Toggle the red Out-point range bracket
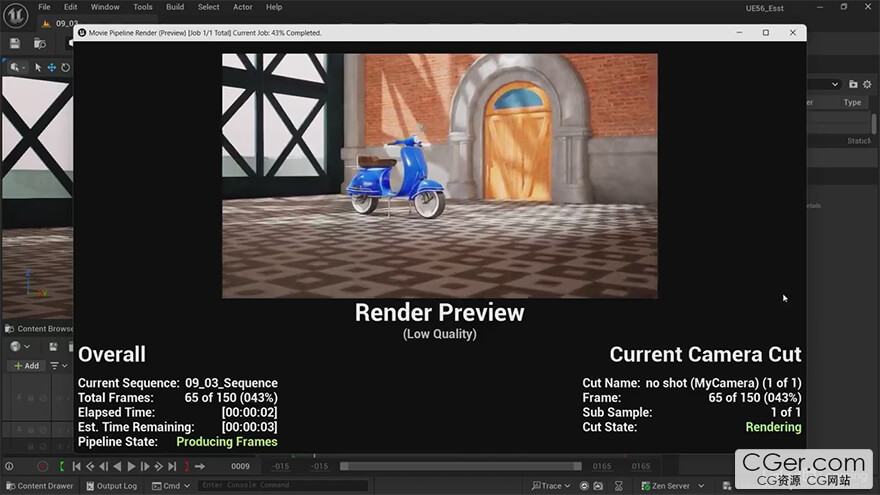This screenshot has width=880, height=495. click(186, 466)
